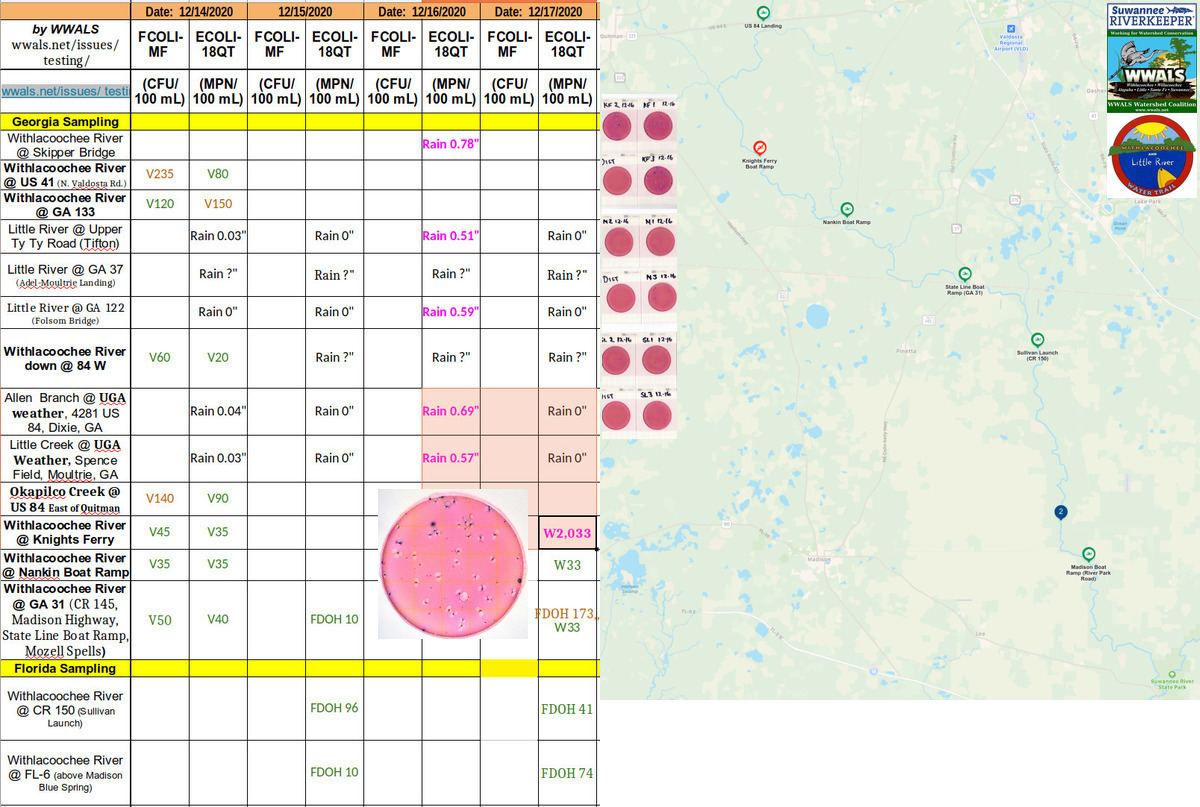Select the 'V235' cell for US 41
Image resolution: width=1200 pixels, height=807 pixels.
pos(160,174)
